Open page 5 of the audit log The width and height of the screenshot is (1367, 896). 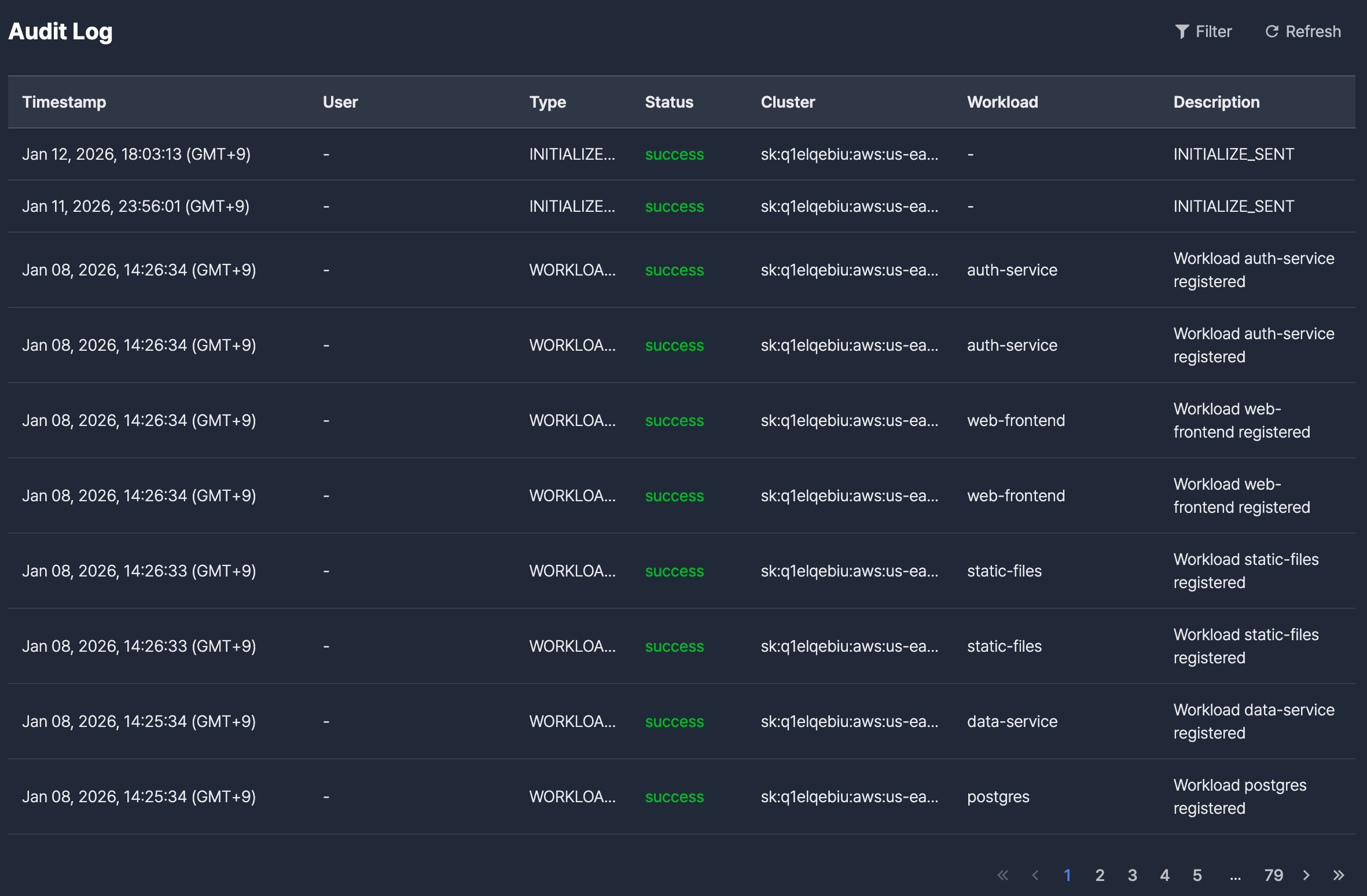[x=1197, y=875]
